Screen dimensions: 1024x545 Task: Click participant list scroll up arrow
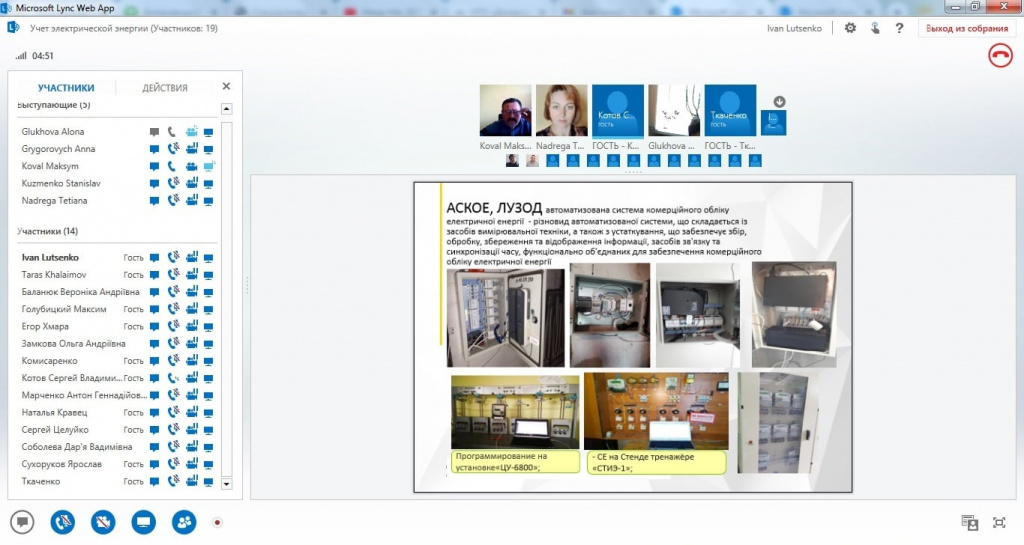pyautogui.click(x=227, y=109)
